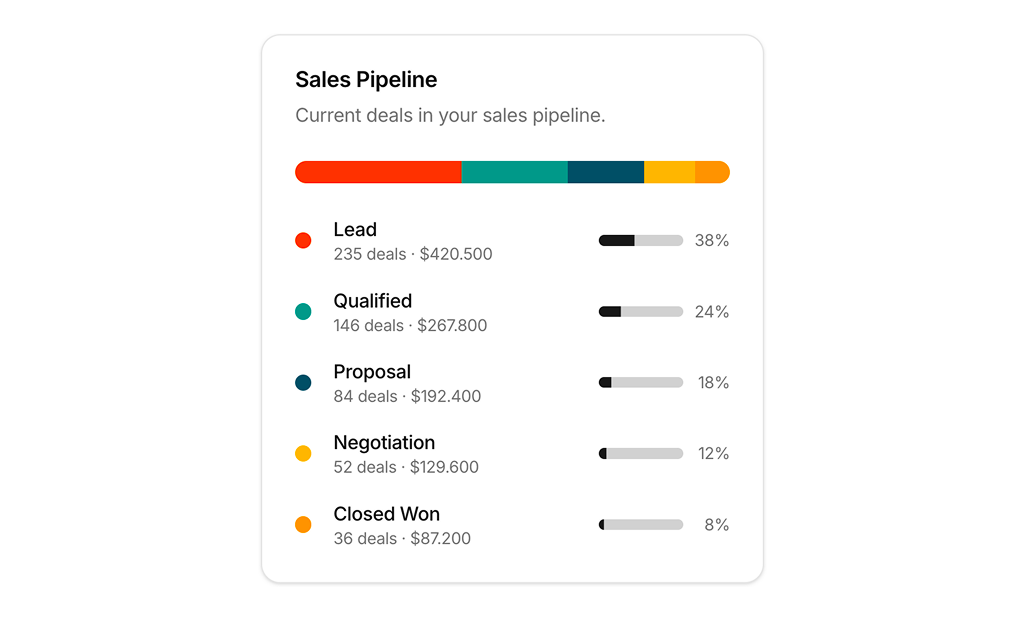Click the 84 deals · $192.400 text
The image size is (1024, 620).
[x=407, y=397]
